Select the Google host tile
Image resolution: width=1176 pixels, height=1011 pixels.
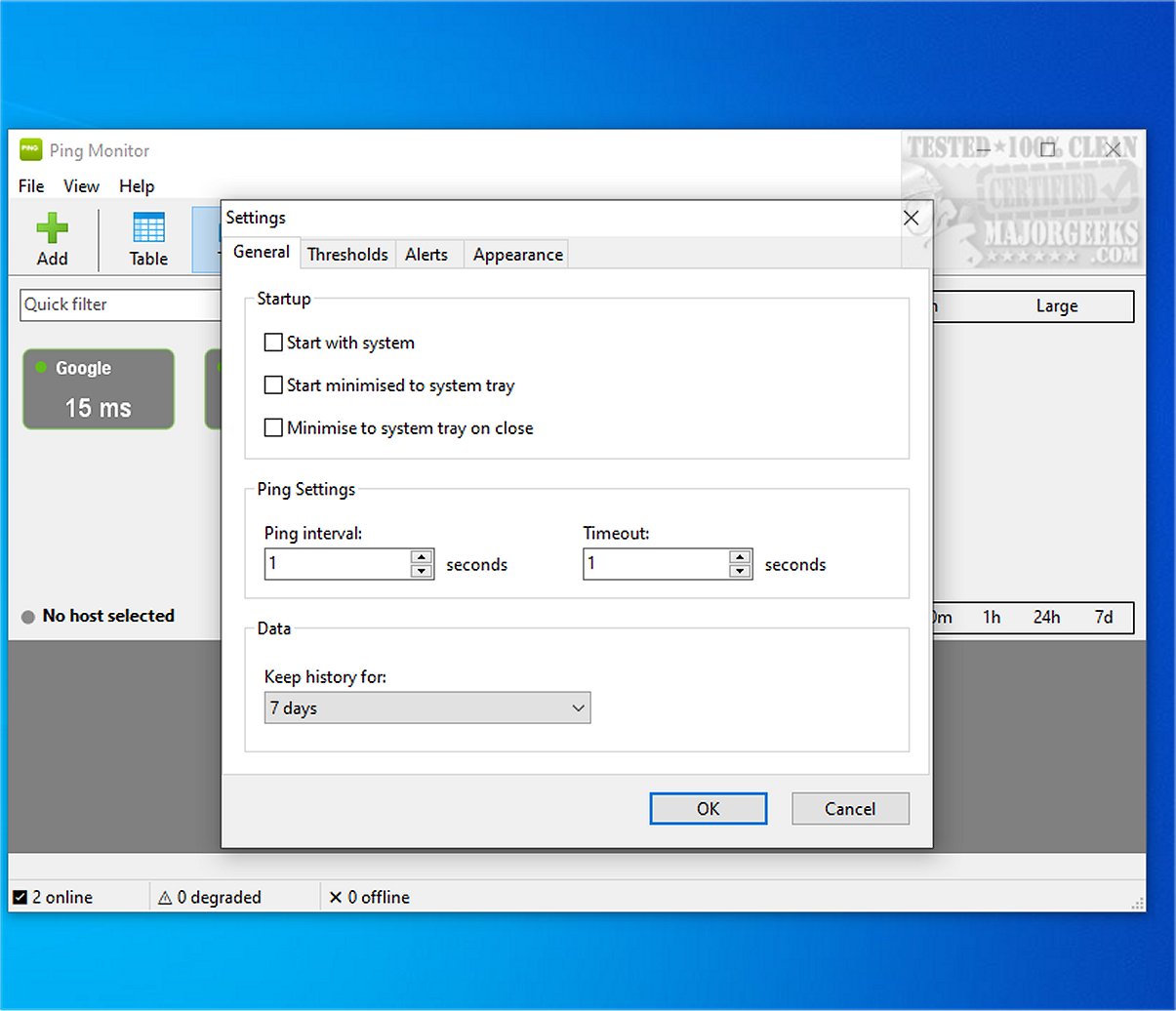(x=99, y=389)
